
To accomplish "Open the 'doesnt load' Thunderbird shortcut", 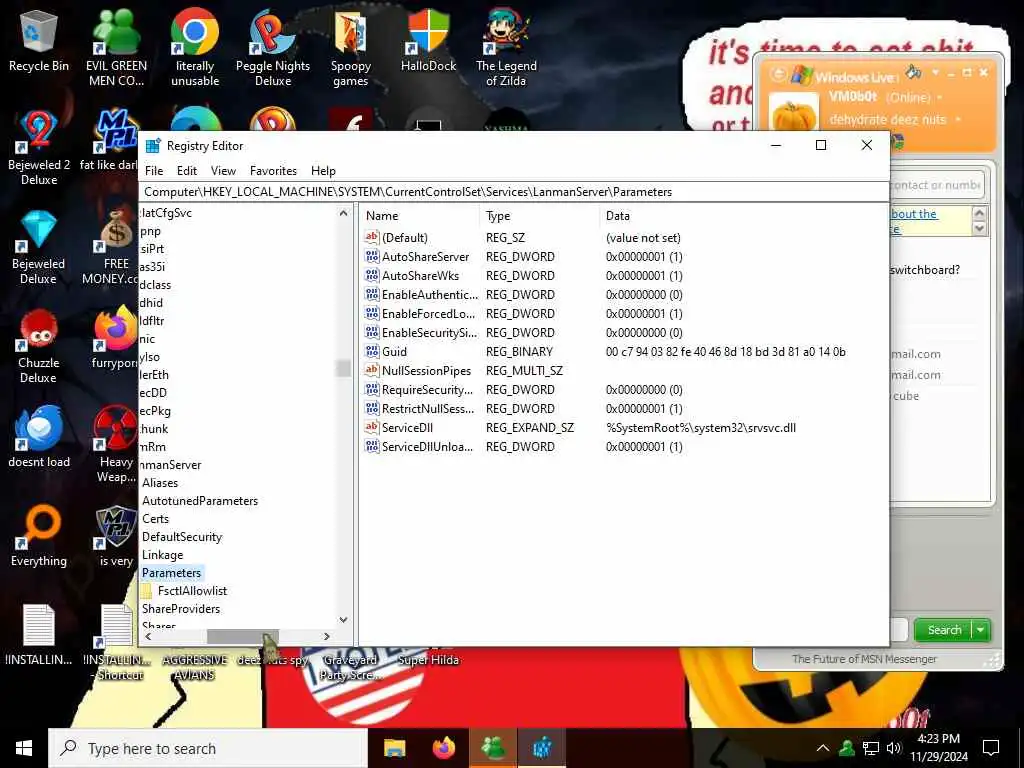I will pyautogui.click(x=39, y=436).
